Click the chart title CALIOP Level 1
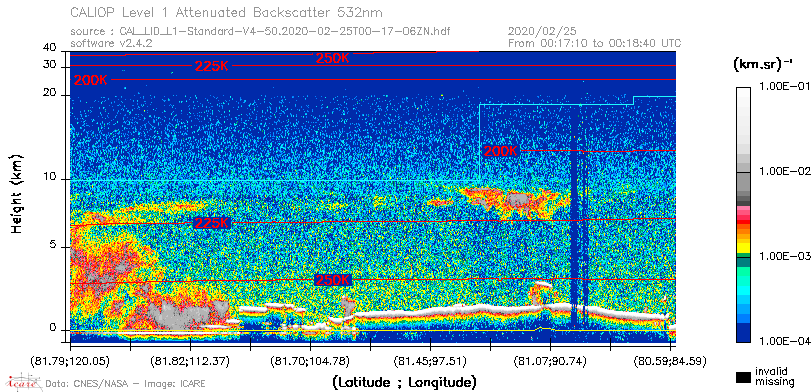This screenshot has height=392, width=811. coord(227,12)
